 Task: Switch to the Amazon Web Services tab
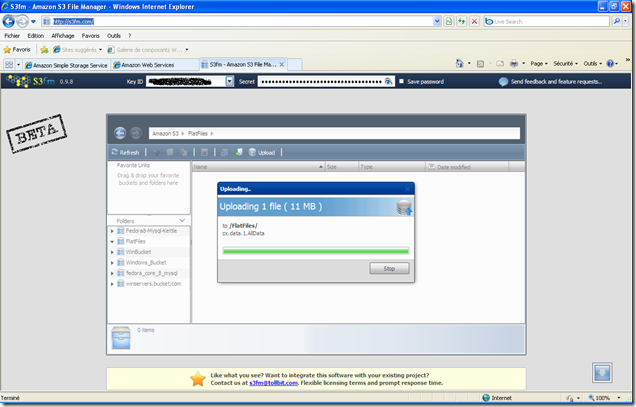tap(155, 65)
